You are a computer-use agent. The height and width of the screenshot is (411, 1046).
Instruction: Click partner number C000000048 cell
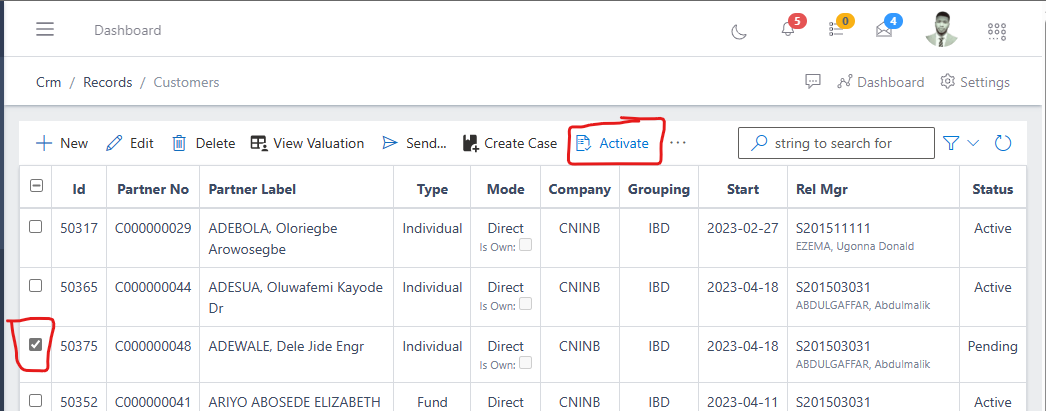click(153, 346)
